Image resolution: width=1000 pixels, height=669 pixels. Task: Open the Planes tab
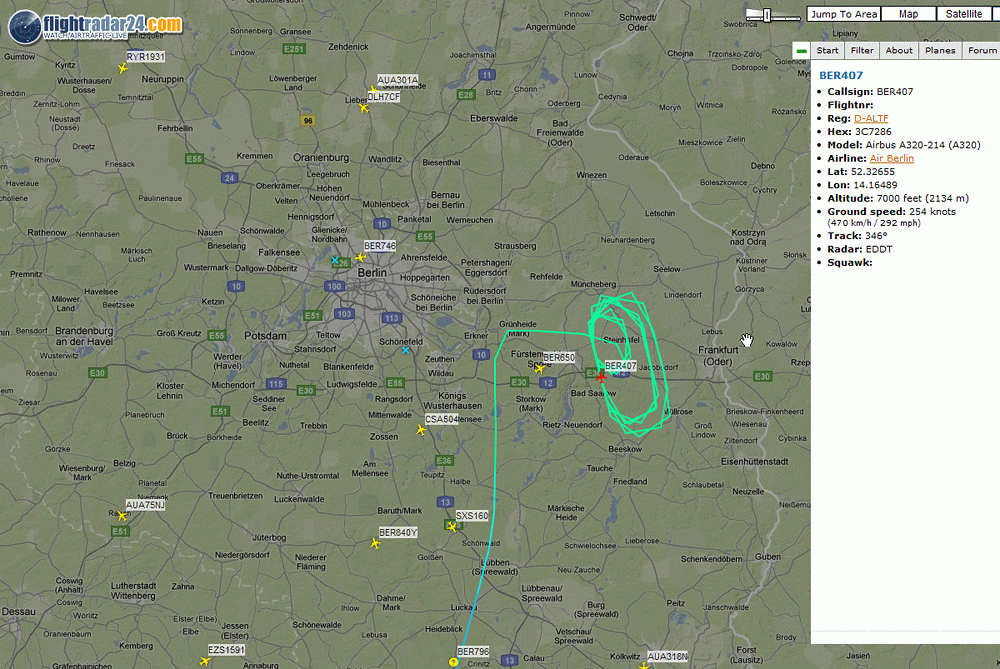click(940, 50)
